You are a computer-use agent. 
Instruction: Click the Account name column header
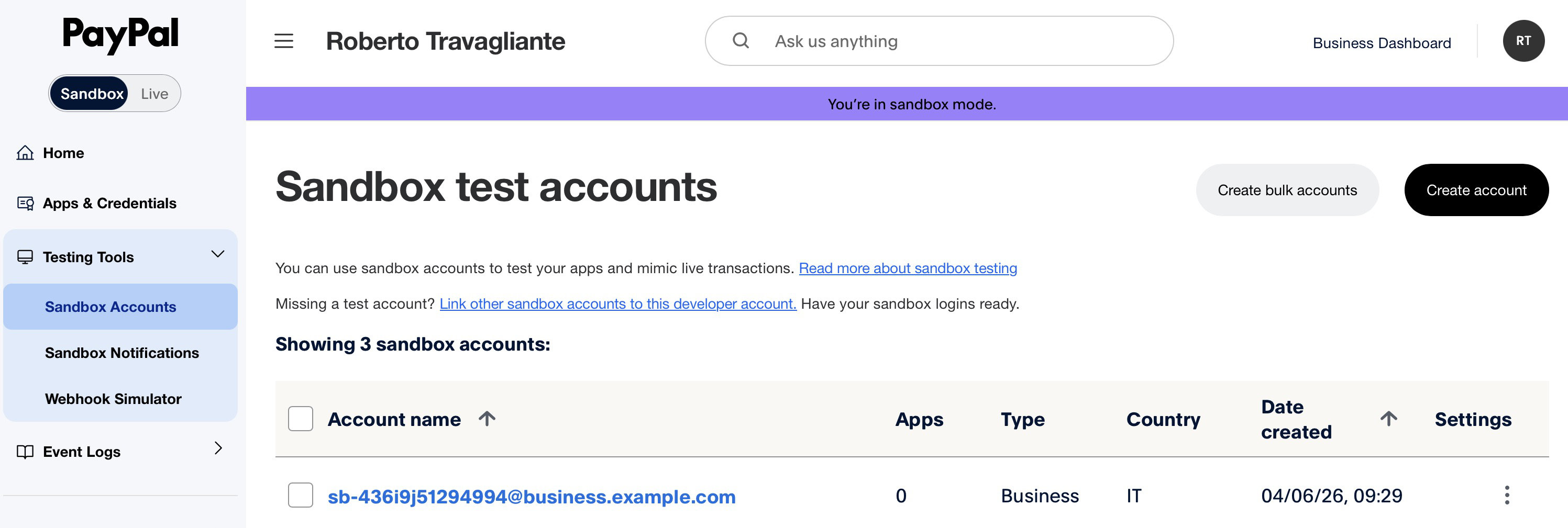pyautogui.click(x=394, y=419)
